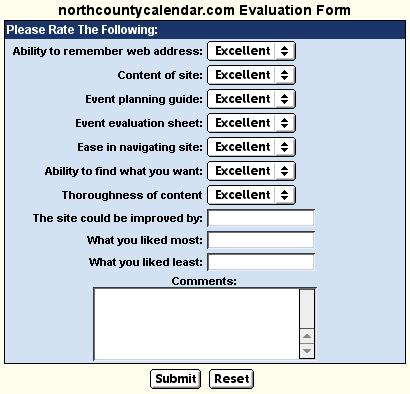Click the stepper arrows on Thoroughness of content select
This screenshot has height=394, width=410.
point(284,195)
